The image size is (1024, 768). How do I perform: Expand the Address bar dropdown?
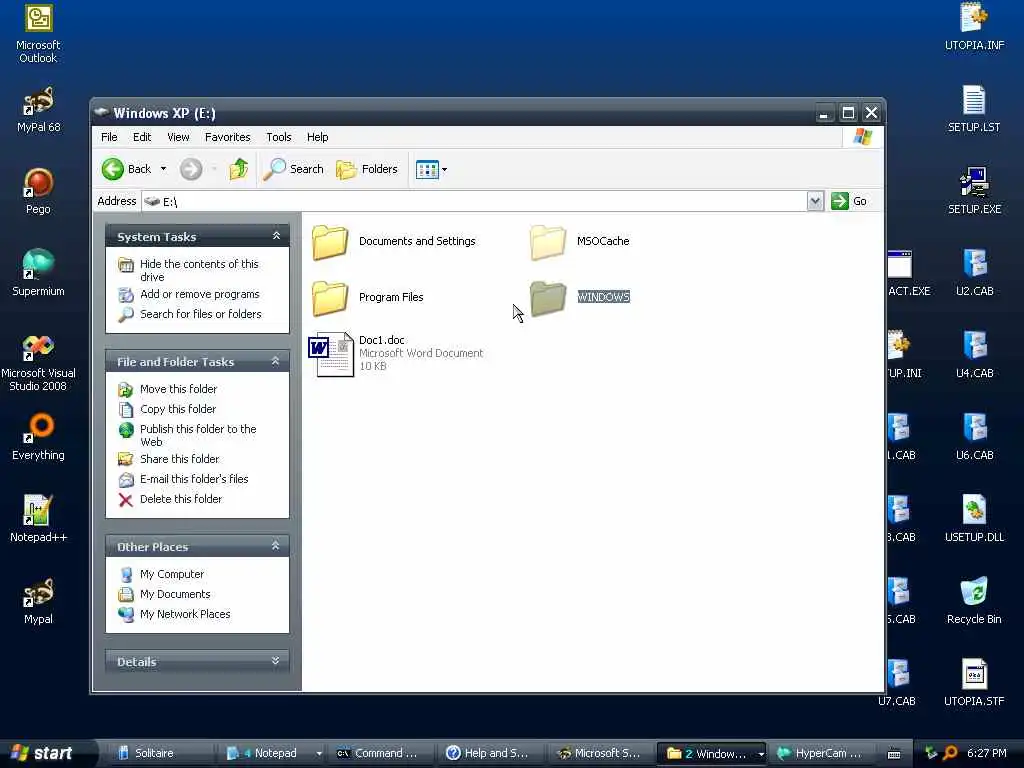(814, 201)
